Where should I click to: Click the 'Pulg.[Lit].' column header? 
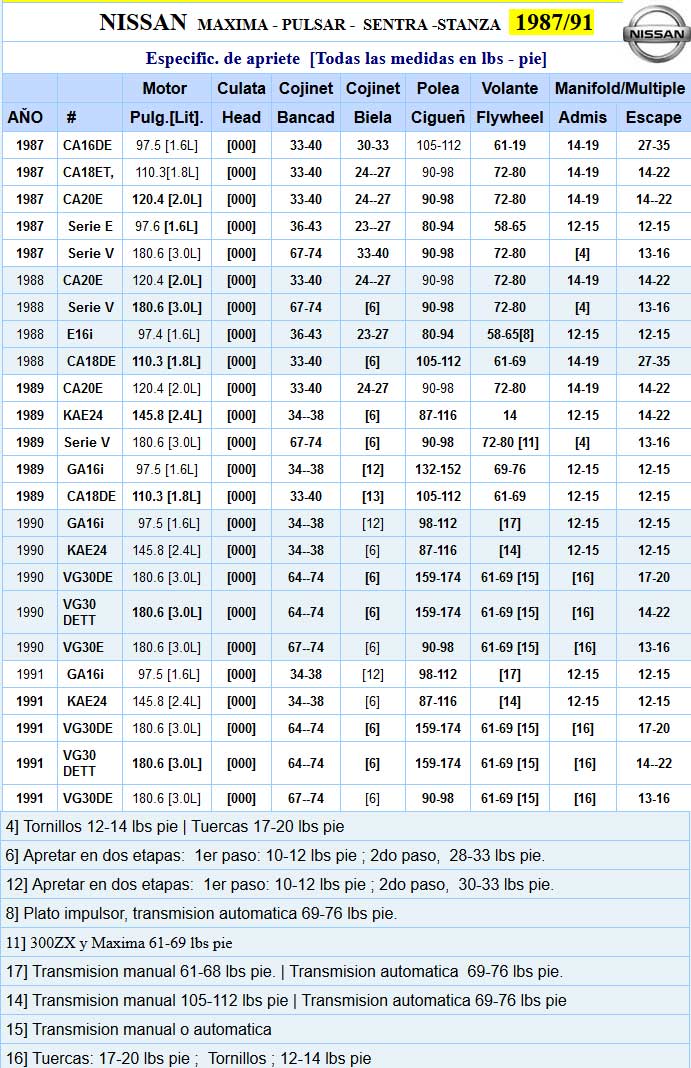pyautogui.click(x=167, y=117)
